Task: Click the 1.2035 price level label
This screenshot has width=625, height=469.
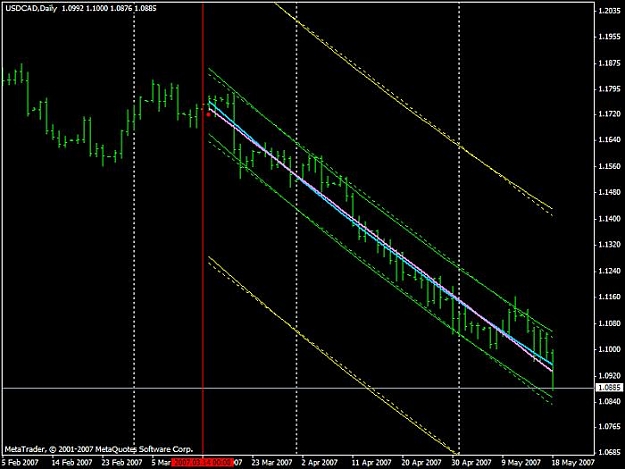Action: (x=610, y=11)
